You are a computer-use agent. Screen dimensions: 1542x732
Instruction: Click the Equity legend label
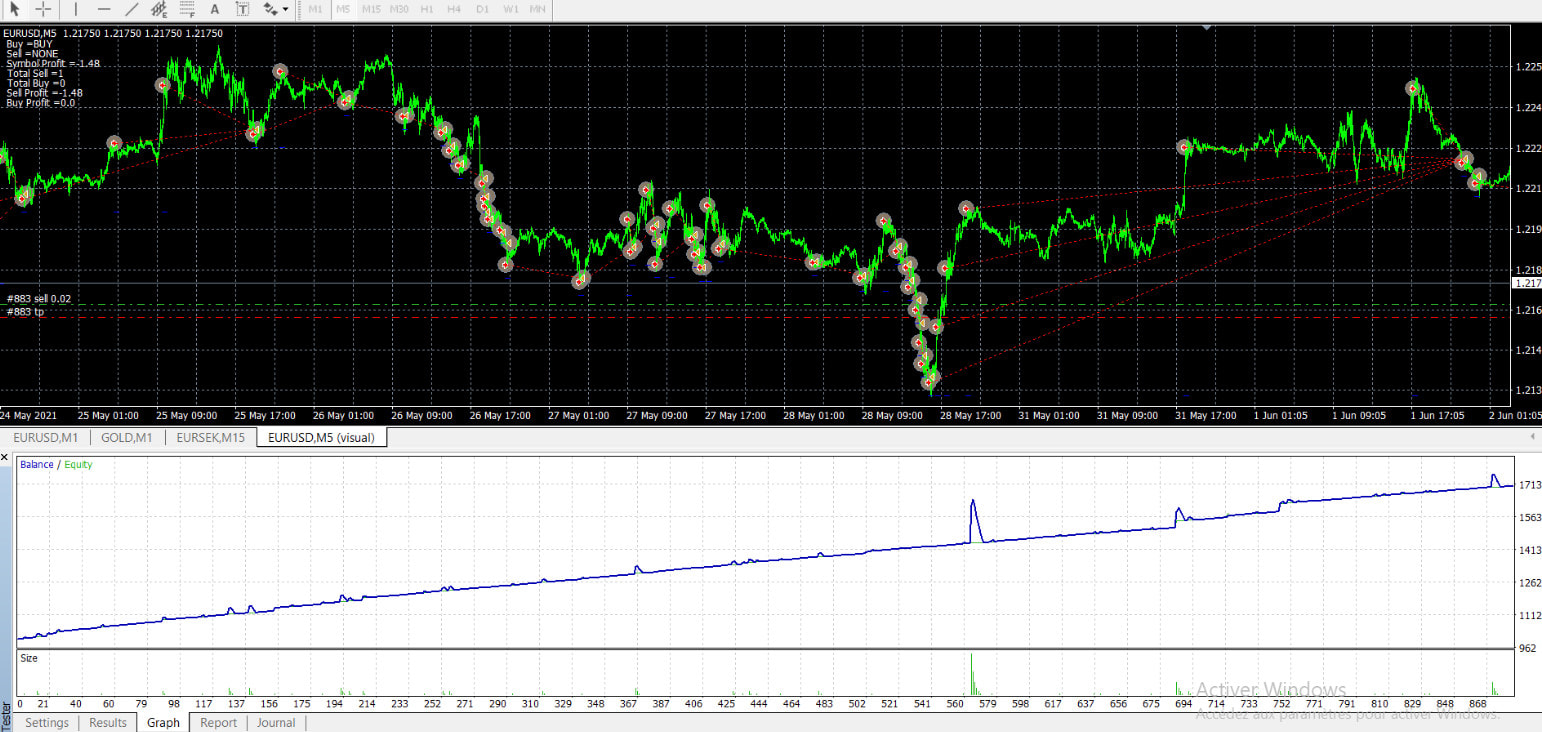77,464
